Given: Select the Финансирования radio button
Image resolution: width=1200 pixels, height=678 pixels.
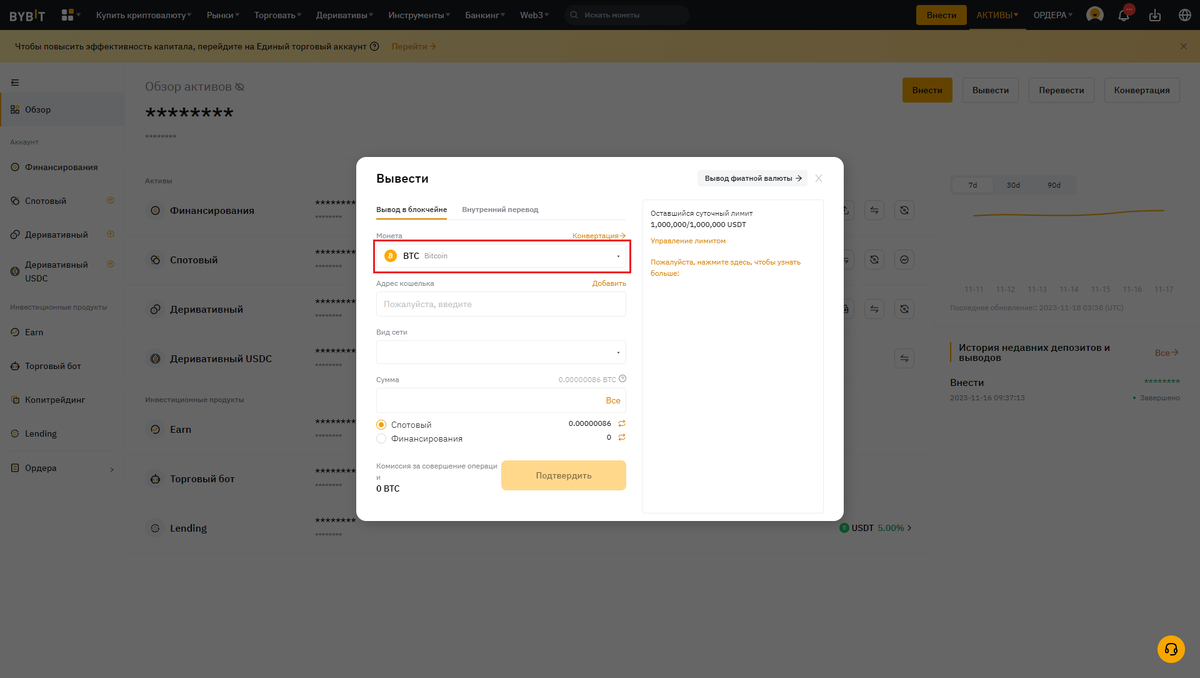Looking at the screenshot, I should 381,438.
